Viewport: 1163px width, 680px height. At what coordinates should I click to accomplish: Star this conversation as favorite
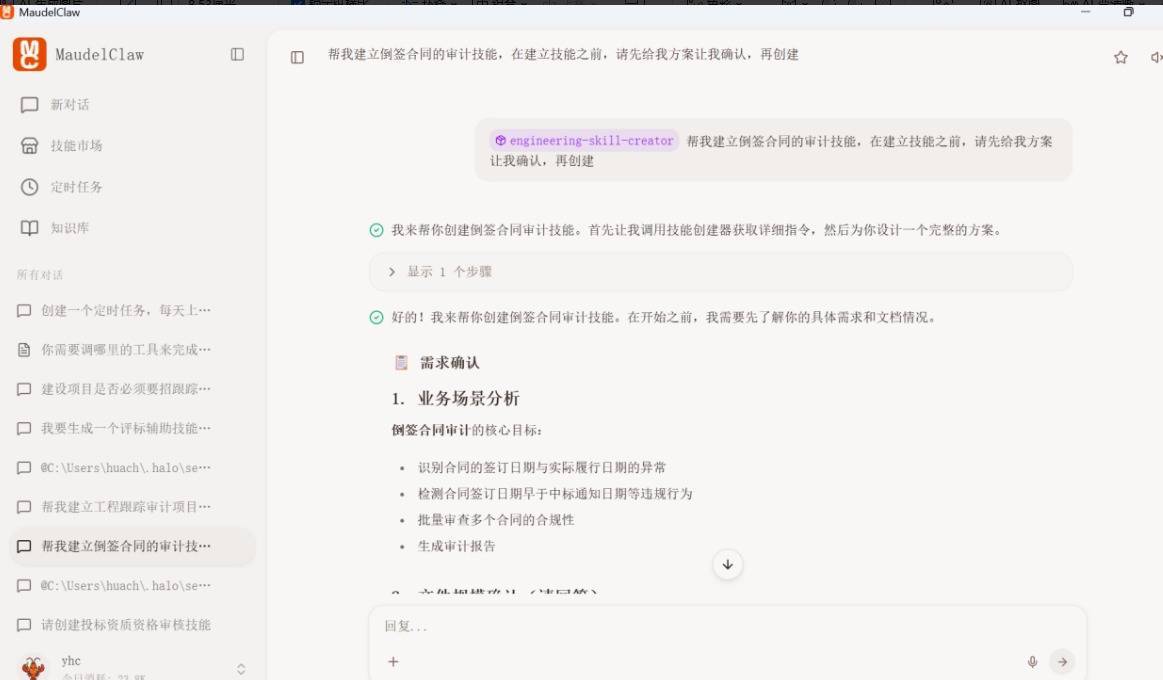coord(1120,58)
